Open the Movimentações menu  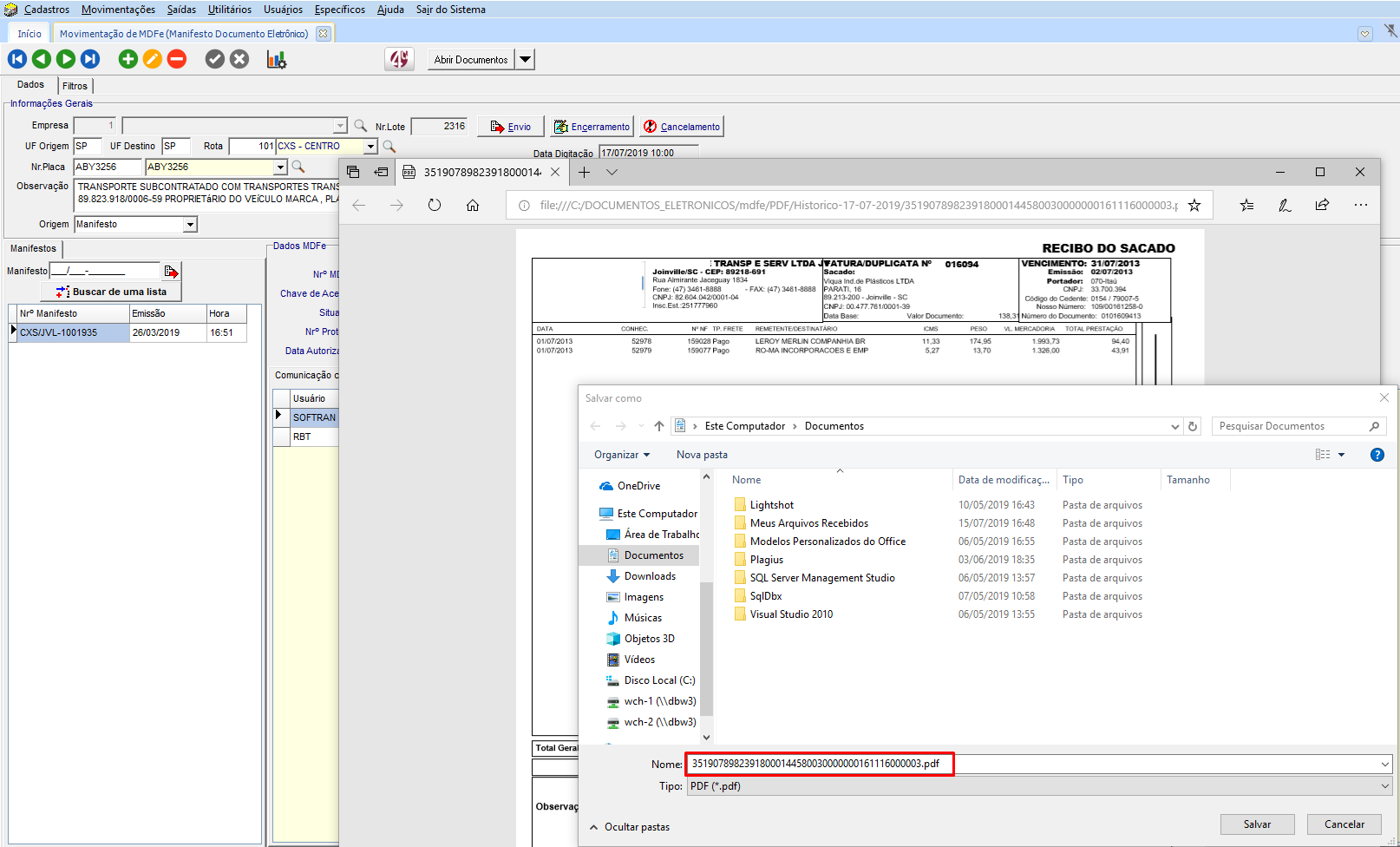pos(118,10)
